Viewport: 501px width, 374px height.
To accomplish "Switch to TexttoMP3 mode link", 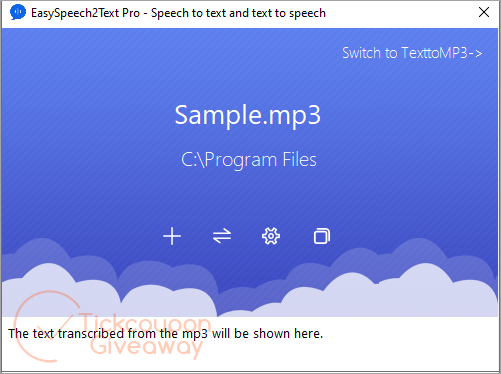I will (412, 53).
